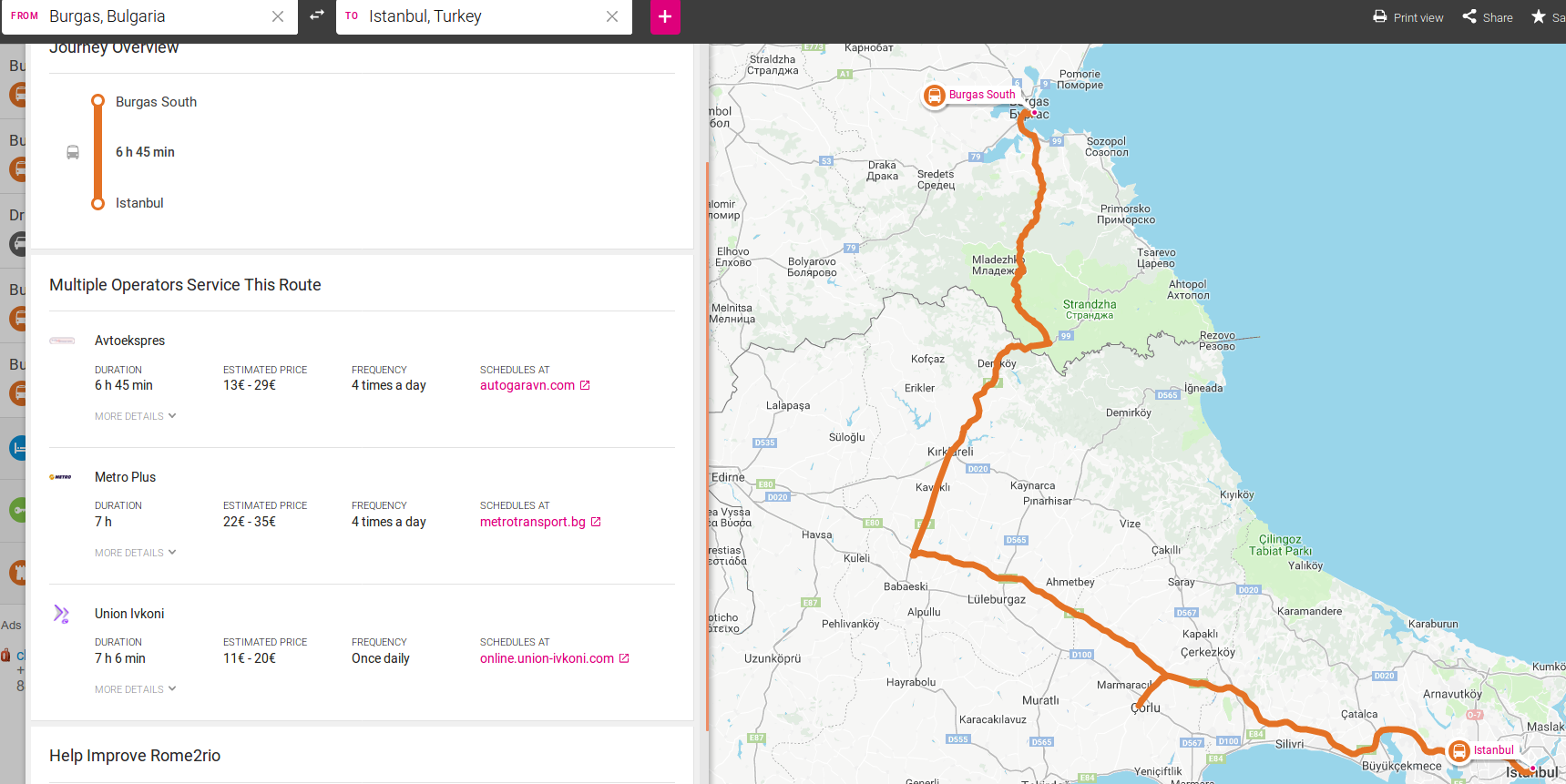
Task: Select the Drive option car icon in sidebar
Action: coord(18,244)
